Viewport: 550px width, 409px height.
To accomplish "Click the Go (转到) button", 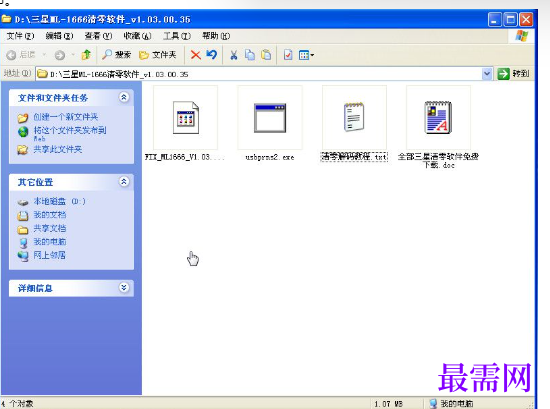I will [x=513, y=74].
